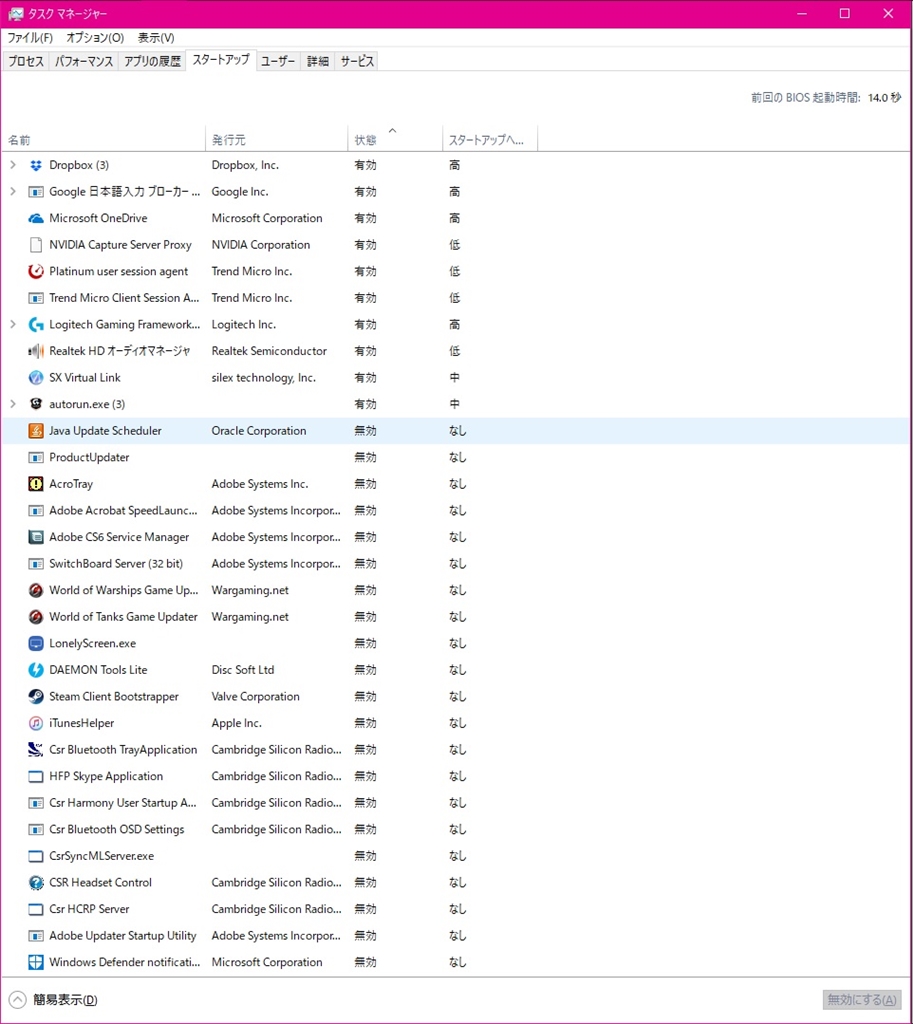Image resolution: width=913 pixels, height=1024 pixels.
Task: Click the autorun.exe icon
Action: point(36,404)
